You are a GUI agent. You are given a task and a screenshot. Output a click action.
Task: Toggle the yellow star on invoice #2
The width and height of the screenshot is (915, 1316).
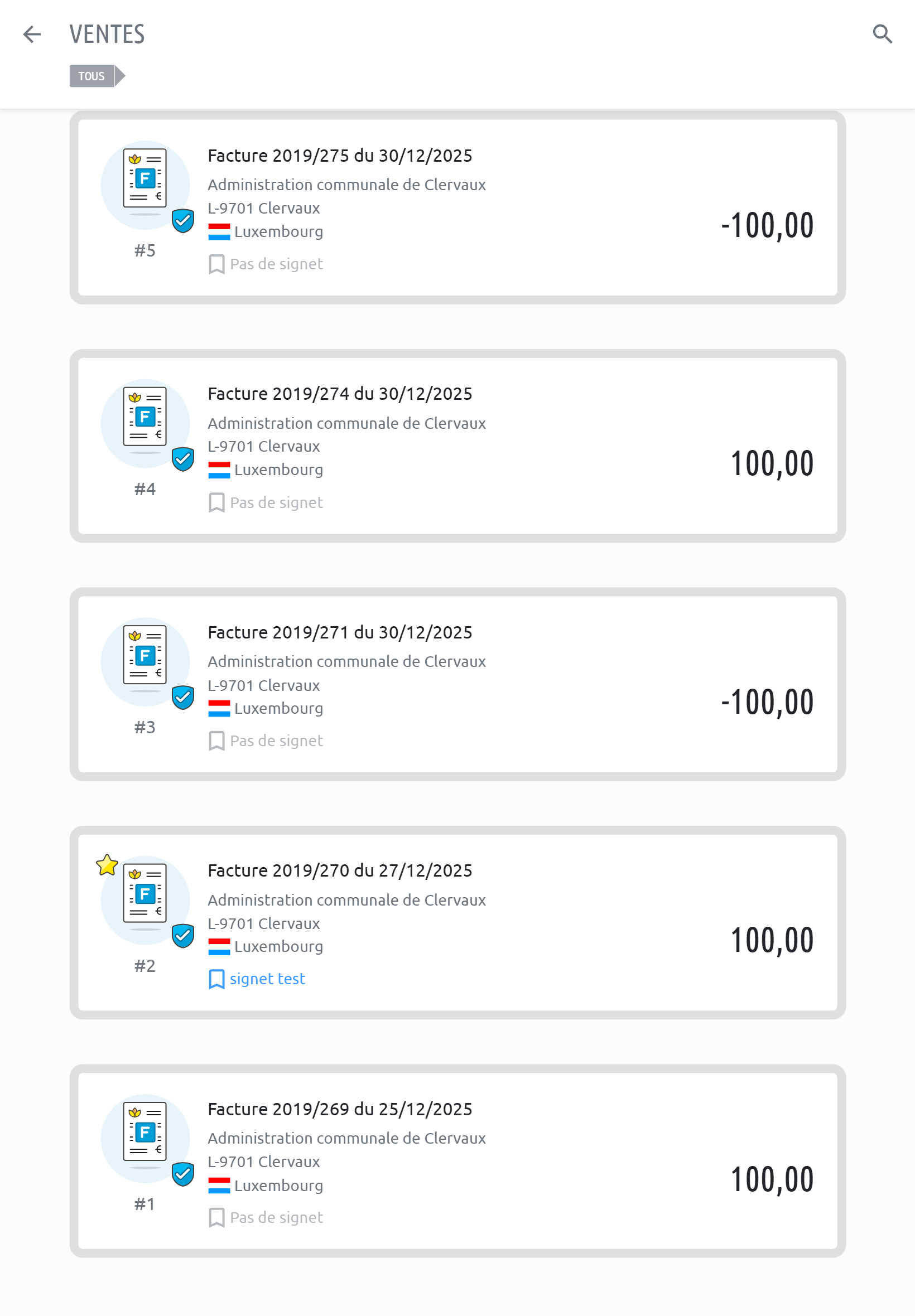click(107, 864)
